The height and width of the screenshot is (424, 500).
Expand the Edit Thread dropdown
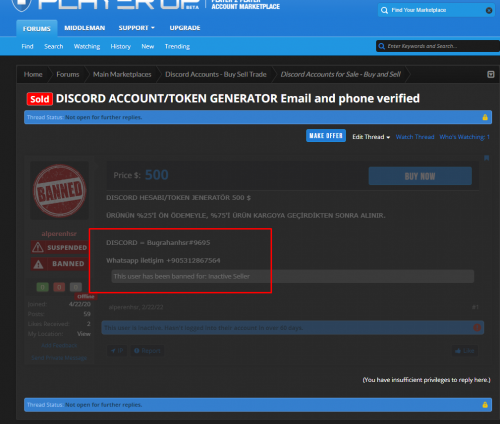371,137
